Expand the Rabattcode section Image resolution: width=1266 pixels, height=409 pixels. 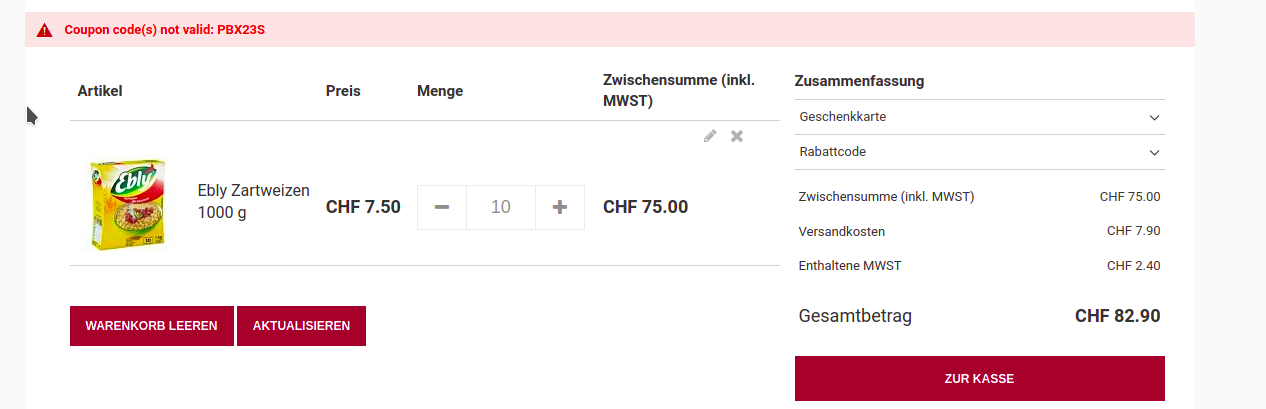pos(979,153)
